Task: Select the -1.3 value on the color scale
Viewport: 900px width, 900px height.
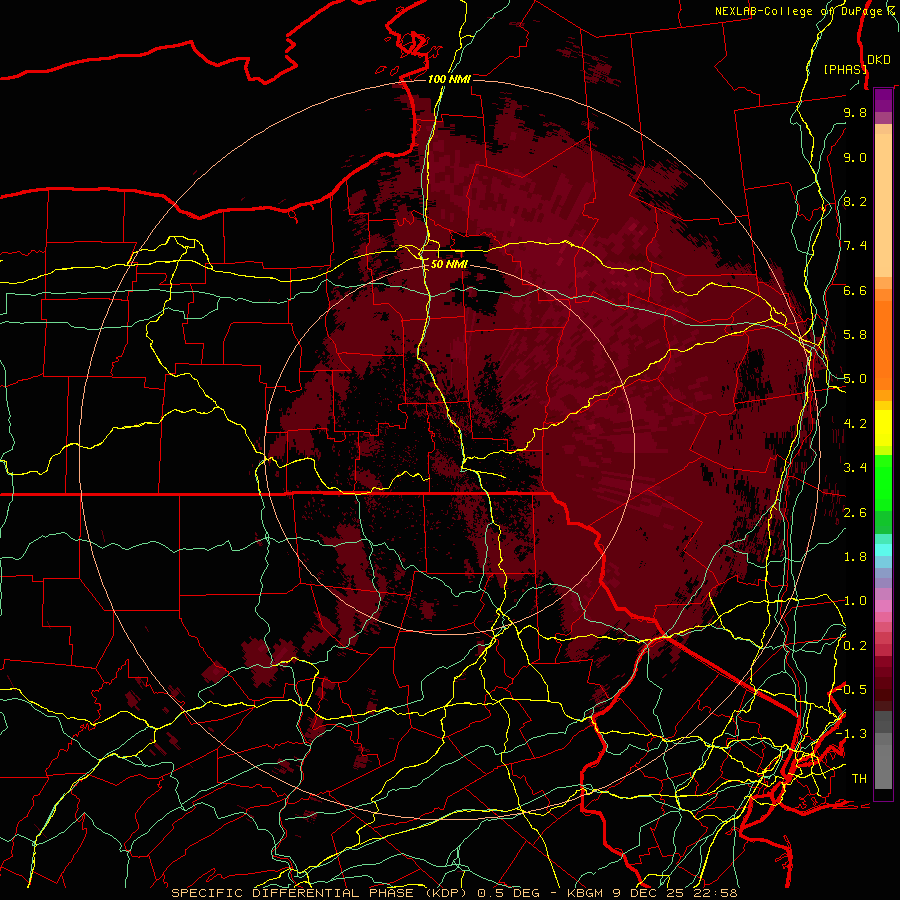Action: coord(851,734)
